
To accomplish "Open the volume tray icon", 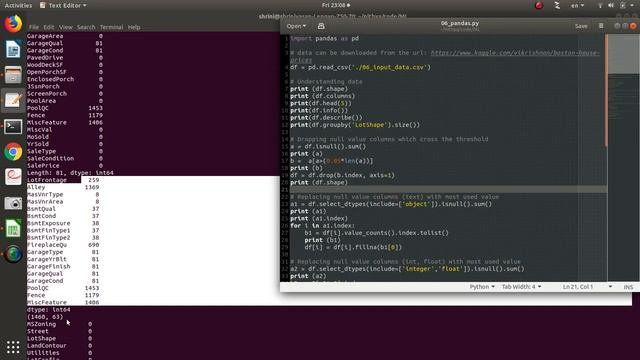I will coord(611,5).
